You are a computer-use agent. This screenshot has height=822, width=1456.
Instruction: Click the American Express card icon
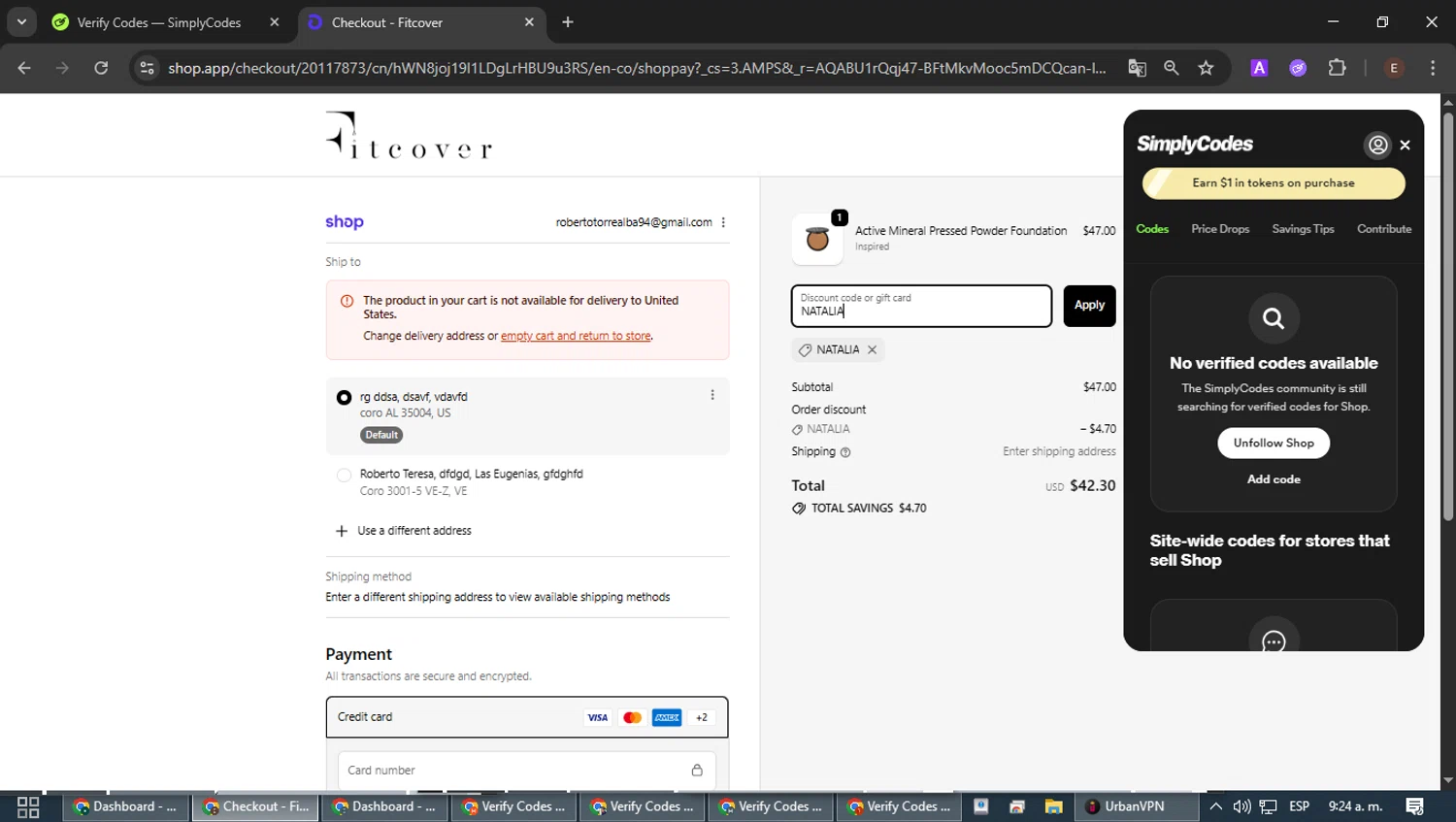pyautogui.click(x=667, y=718)
